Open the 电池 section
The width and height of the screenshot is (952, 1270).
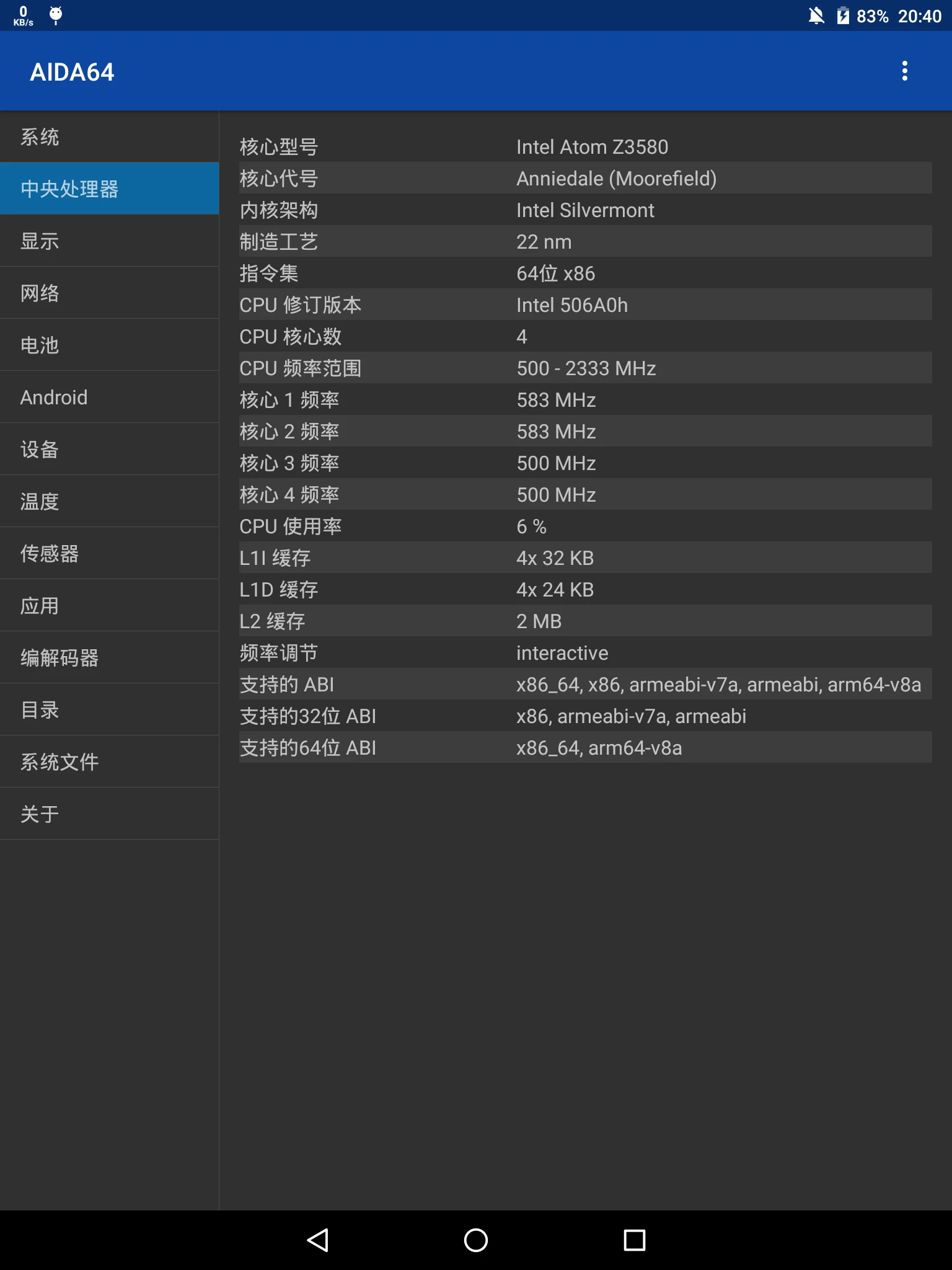109,345
